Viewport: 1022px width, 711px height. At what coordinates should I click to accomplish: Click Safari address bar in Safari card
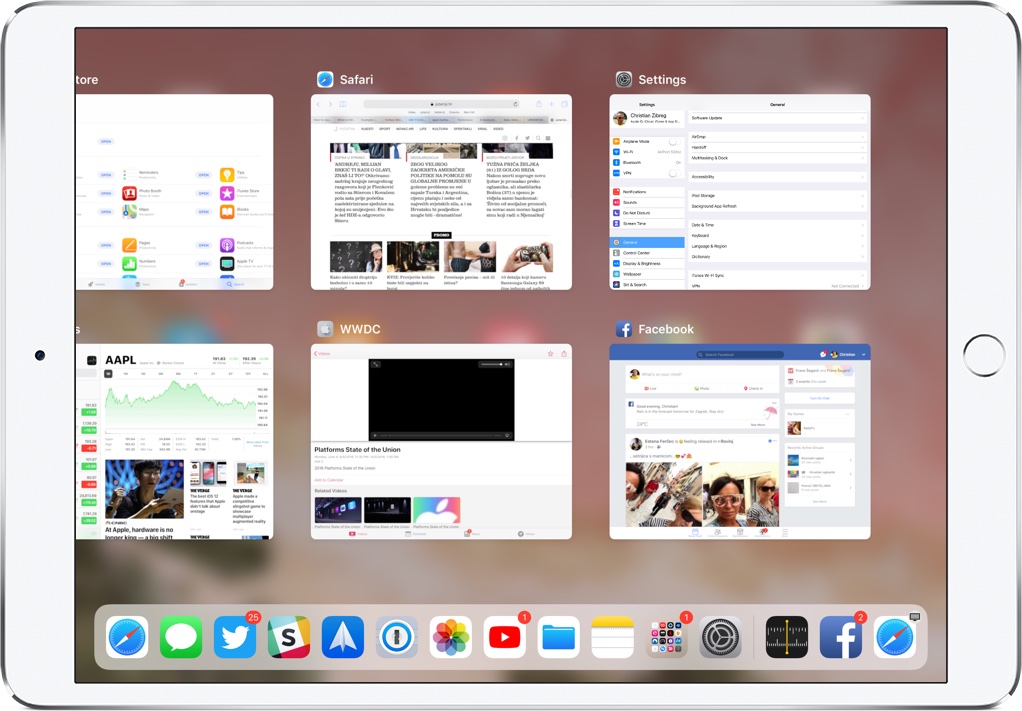pyautogui.click(x=441, y=104)
